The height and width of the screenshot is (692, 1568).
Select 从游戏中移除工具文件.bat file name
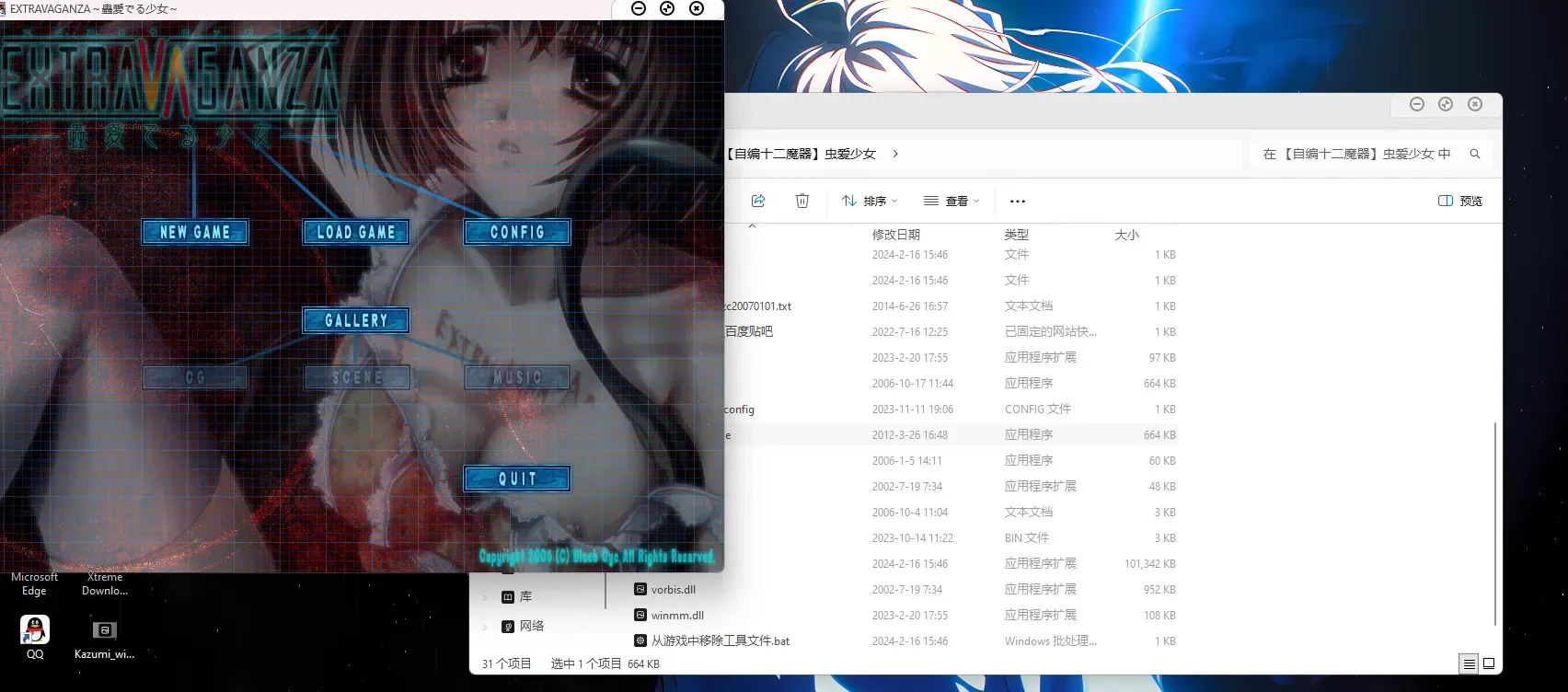721,641
